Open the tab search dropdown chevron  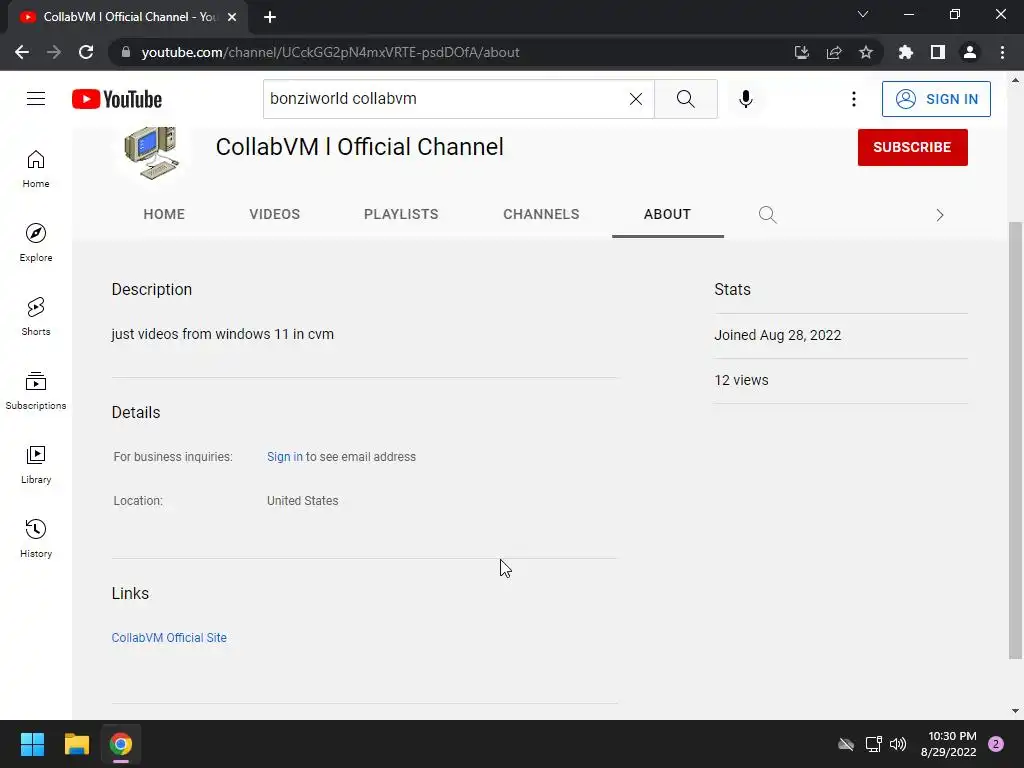click(863, 14)
